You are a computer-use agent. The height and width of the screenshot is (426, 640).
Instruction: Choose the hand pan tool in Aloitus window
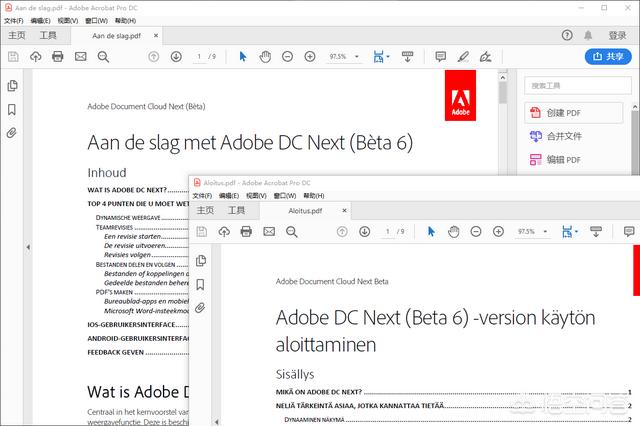tap(453, 232)
